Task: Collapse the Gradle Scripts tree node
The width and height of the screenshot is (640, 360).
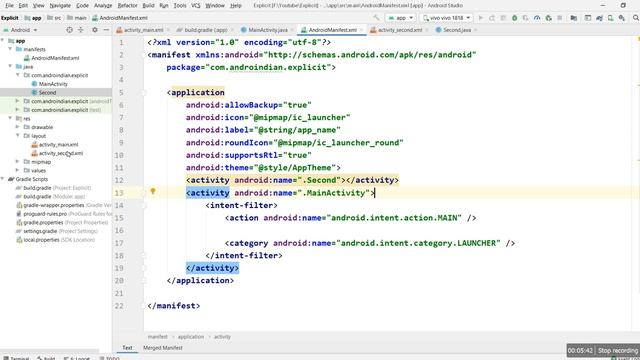Action: (3, 179)
